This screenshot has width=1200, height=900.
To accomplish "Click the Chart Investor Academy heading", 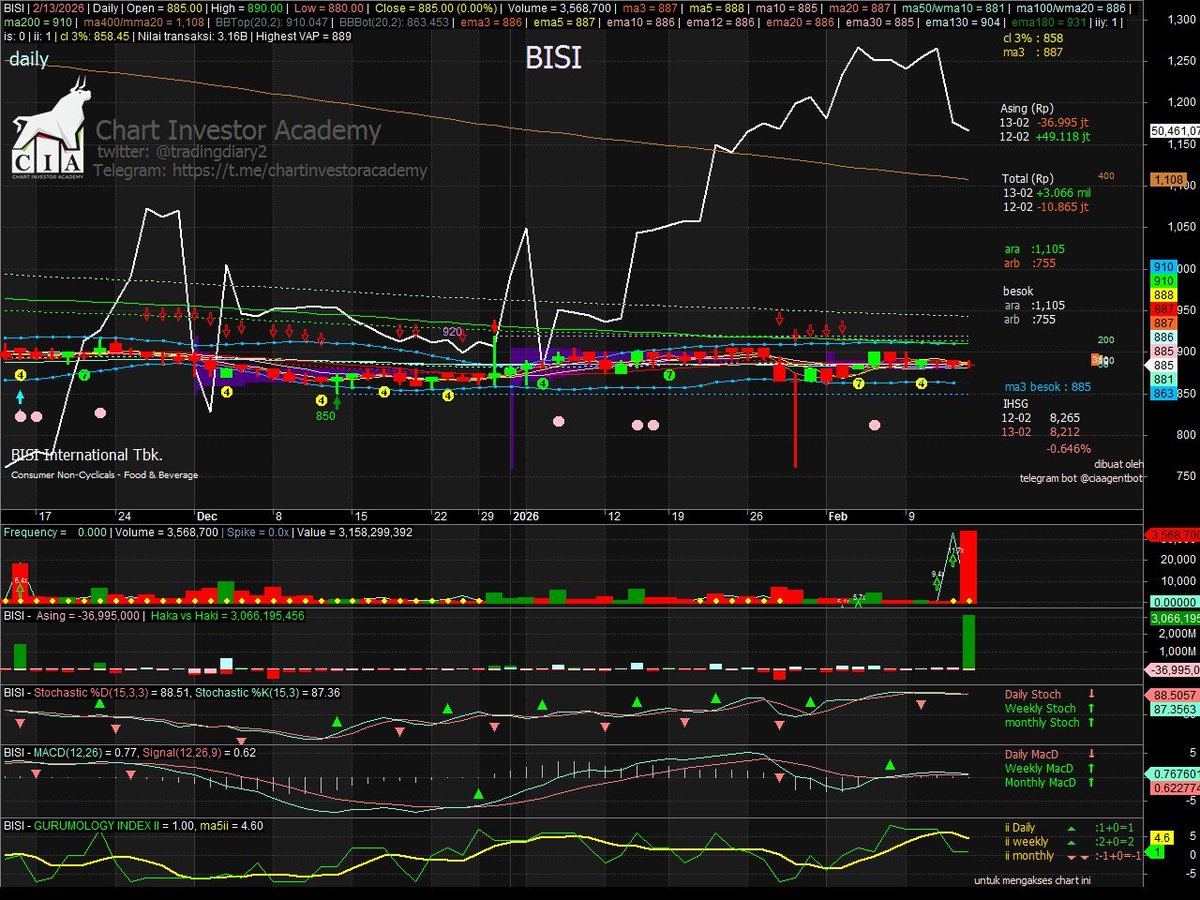I will pyautogui.click(x=238, y=131).
